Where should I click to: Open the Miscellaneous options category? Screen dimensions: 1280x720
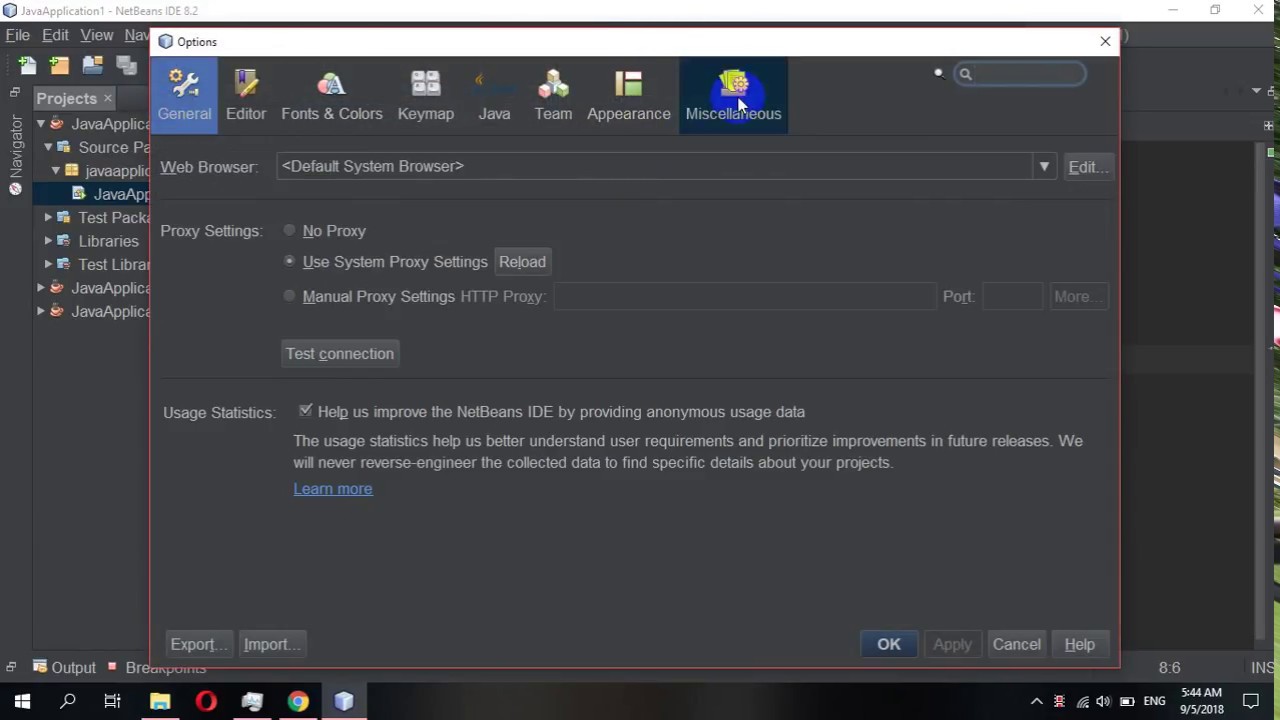click(x=733, y=96)
